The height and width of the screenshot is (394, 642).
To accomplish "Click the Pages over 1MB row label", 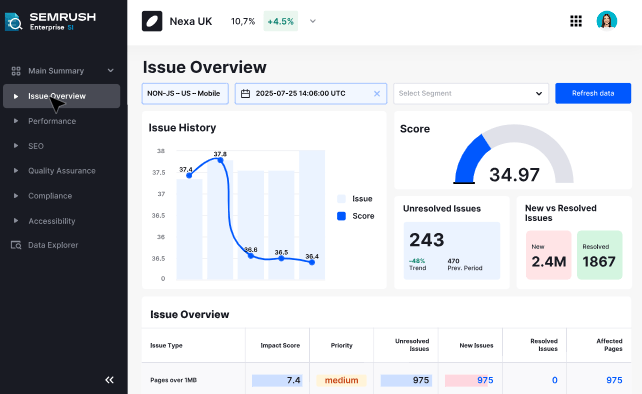I will point(173,380).
